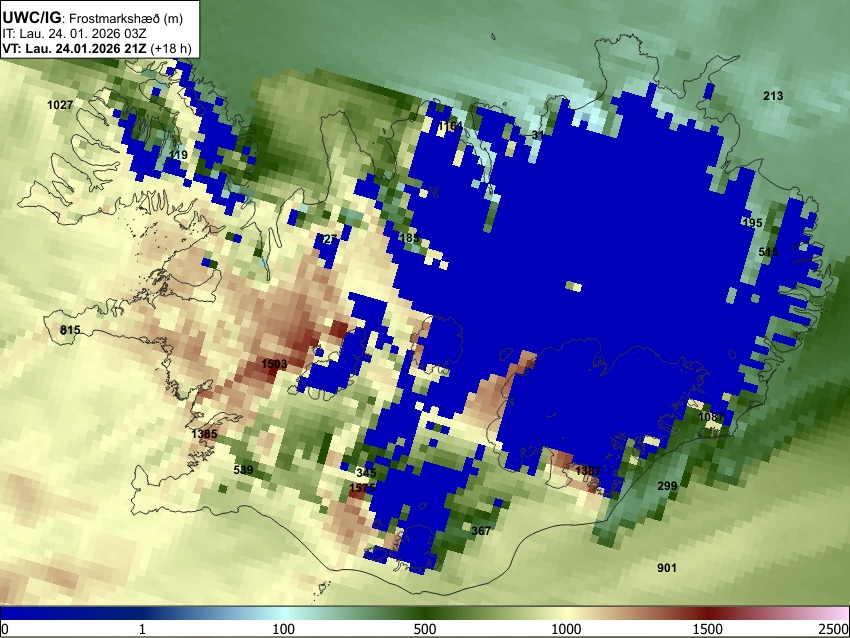Click the color scale label 1500

click(x=708, y=629)
